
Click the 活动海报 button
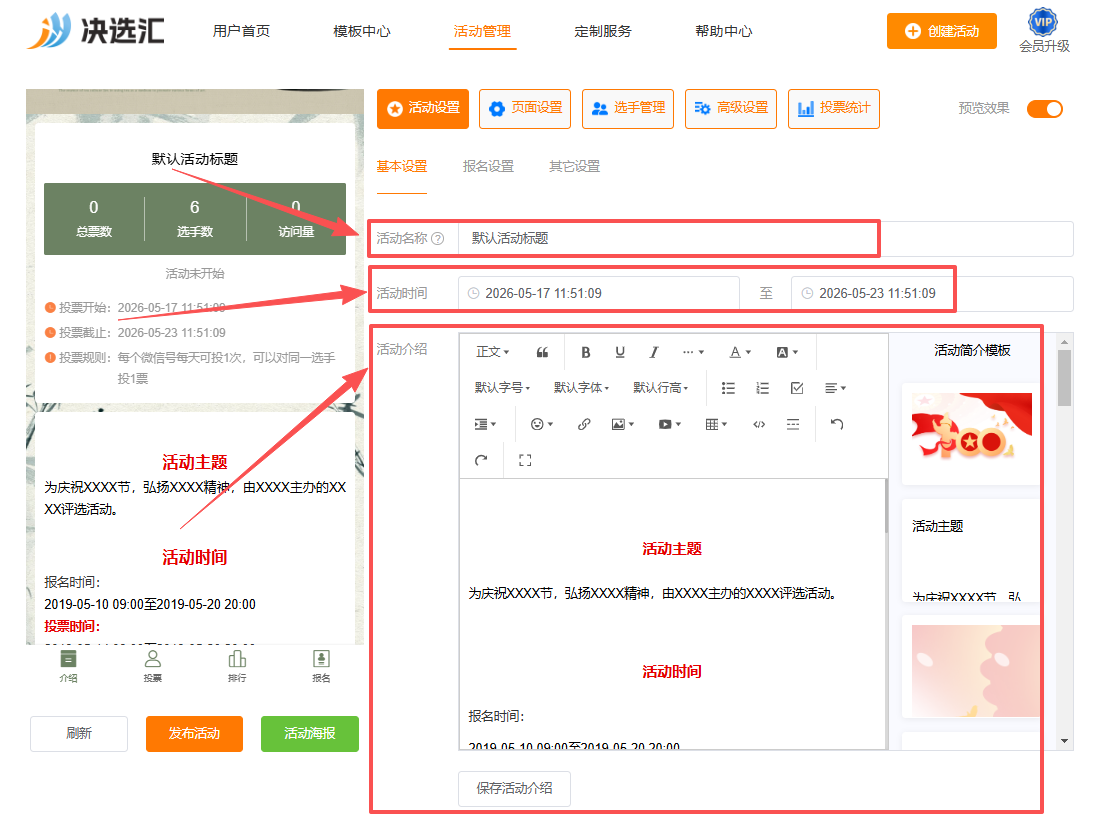point(310,733)
